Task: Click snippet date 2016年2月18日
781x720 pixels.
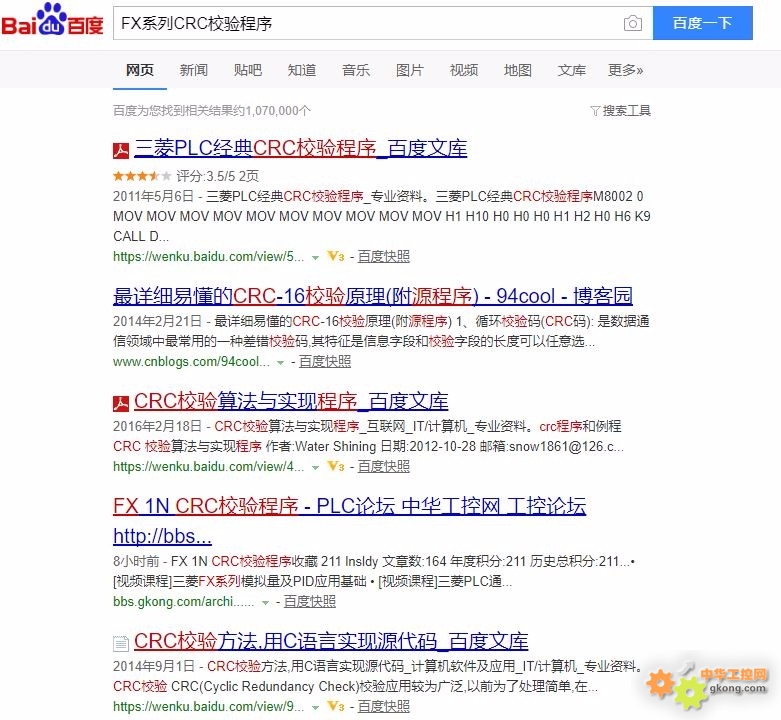Action: coord(157,426)
